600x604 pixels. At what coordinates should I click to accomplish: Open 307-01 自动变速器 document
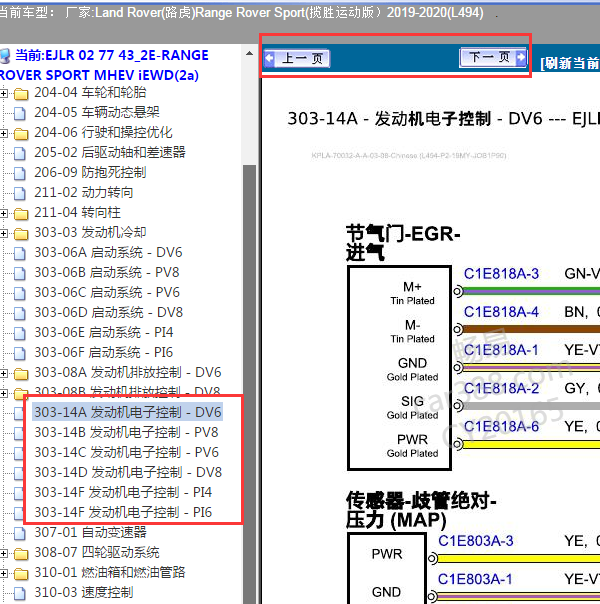coord(91,533)
